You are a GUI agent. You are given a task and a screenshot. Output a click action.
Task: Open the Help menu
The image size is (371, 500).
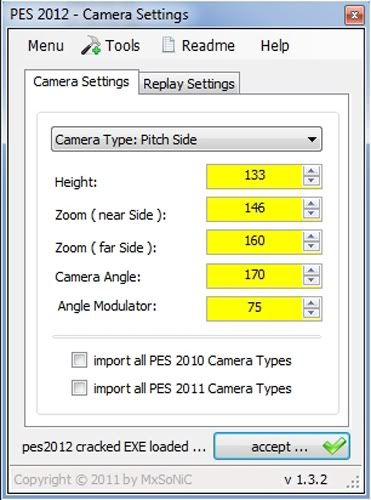click(x=275, y=46)
